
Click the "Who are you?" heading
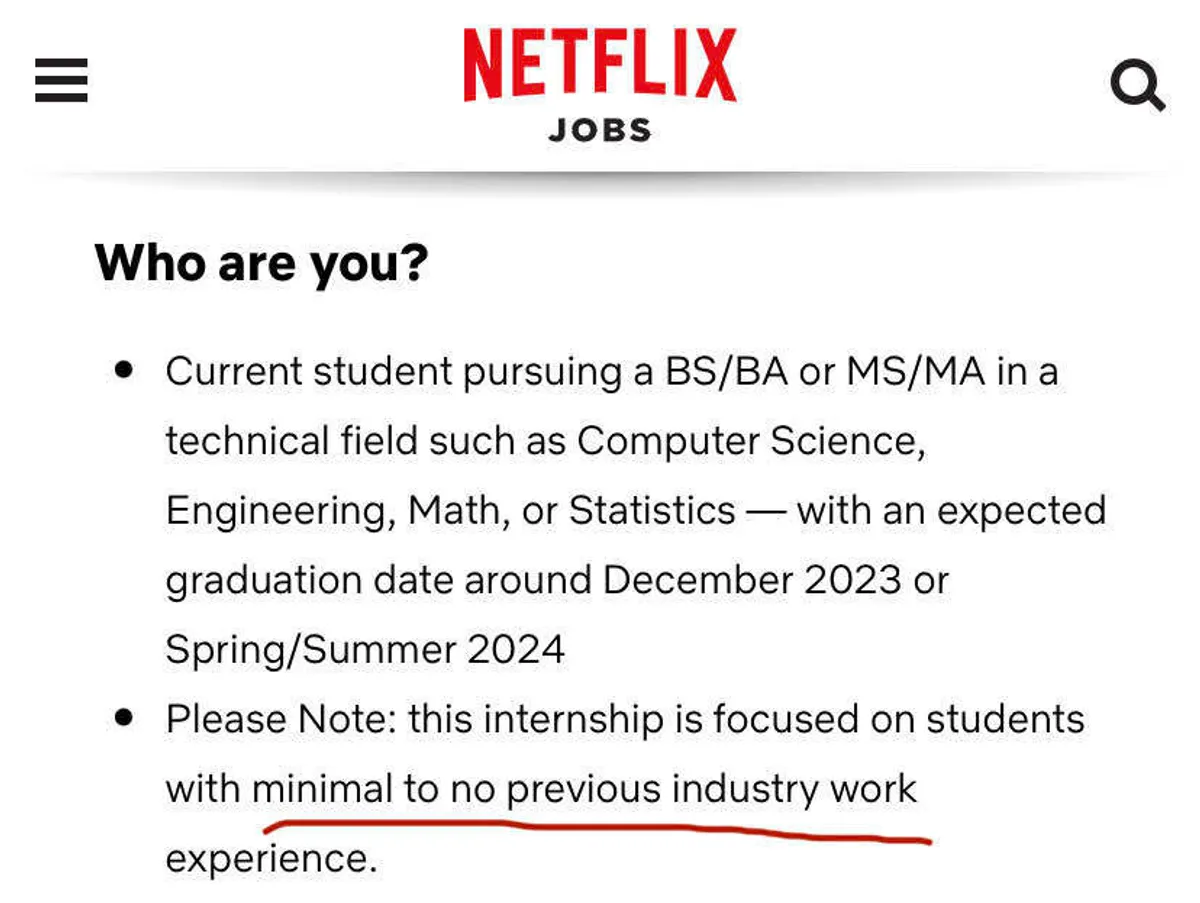[261, 262]
